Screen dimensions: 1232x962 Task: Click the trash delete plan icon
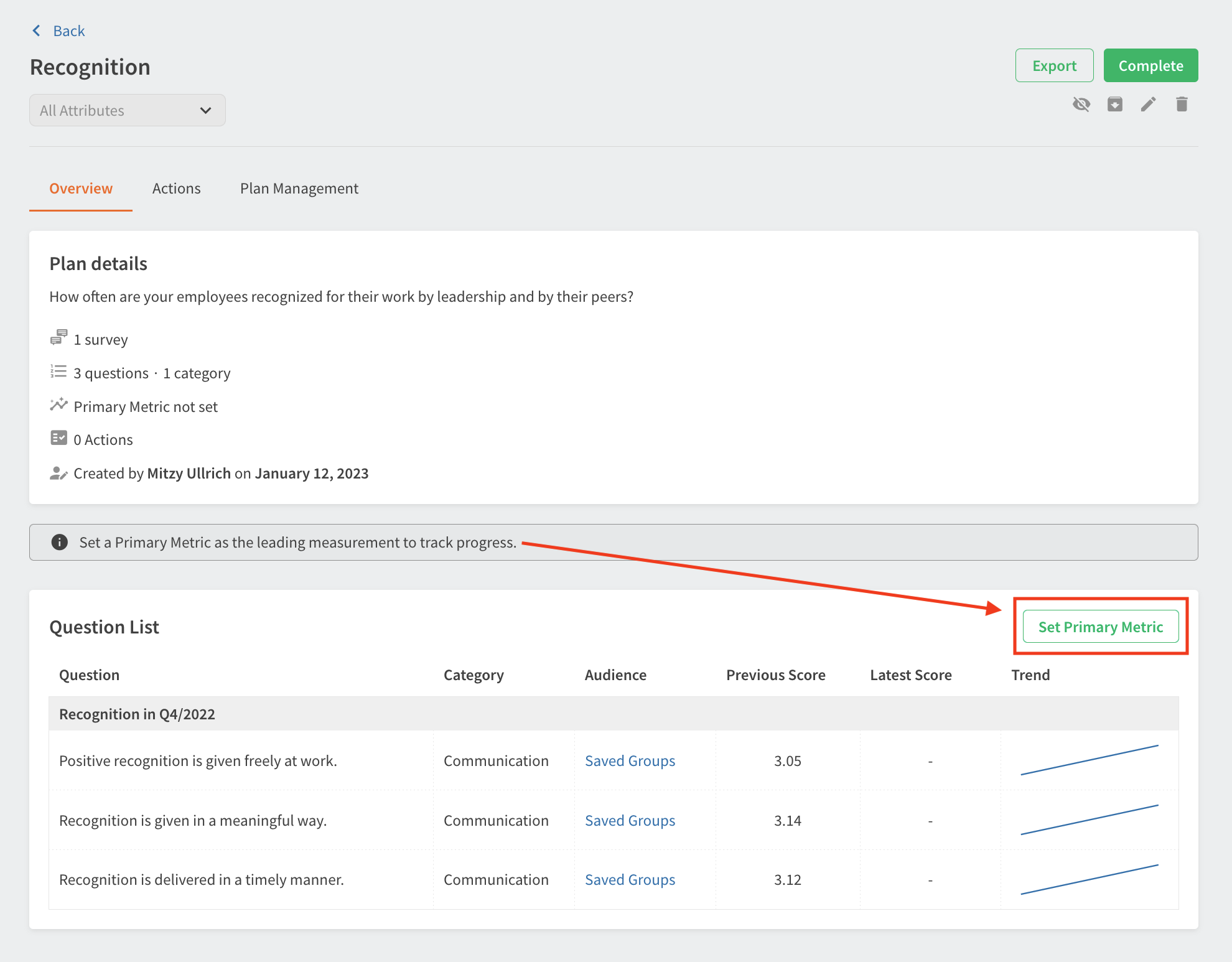click(1182, 104)
